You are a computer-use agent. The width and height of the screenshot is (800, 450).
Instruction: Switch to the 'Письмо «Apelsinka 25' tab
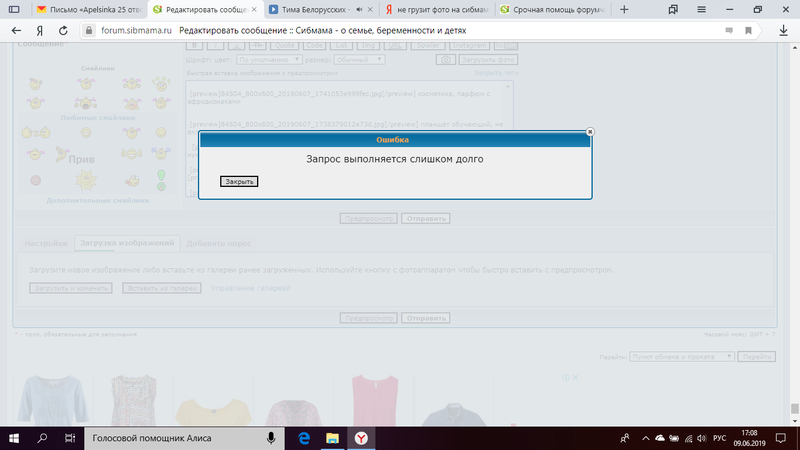point(85,9)
